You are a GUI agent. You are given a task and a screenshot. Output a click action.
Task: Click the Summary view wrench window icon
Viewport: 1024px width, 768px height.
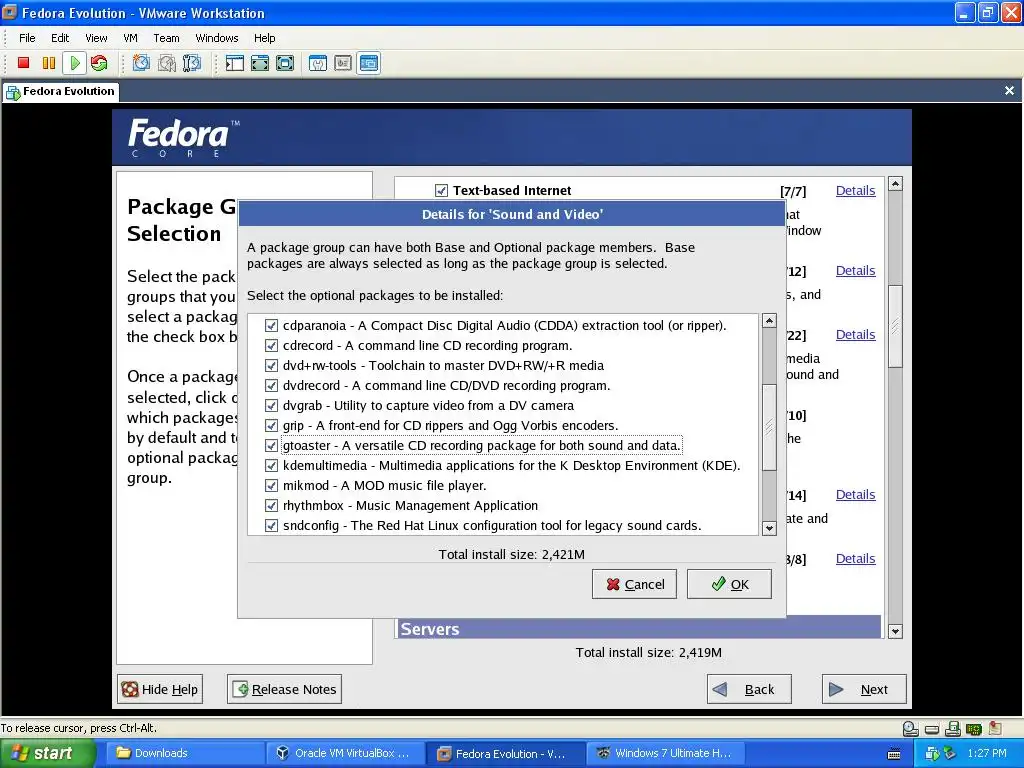pyautogui.click(x=318, y=63)
